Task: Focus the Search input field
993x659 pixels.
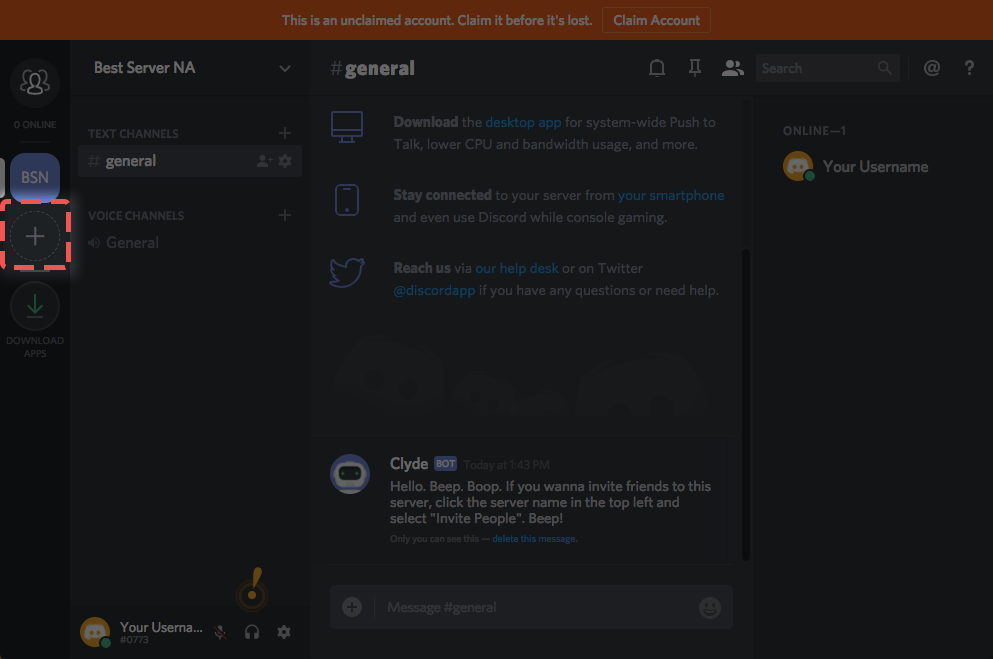Action: click(x=828, y=68)
